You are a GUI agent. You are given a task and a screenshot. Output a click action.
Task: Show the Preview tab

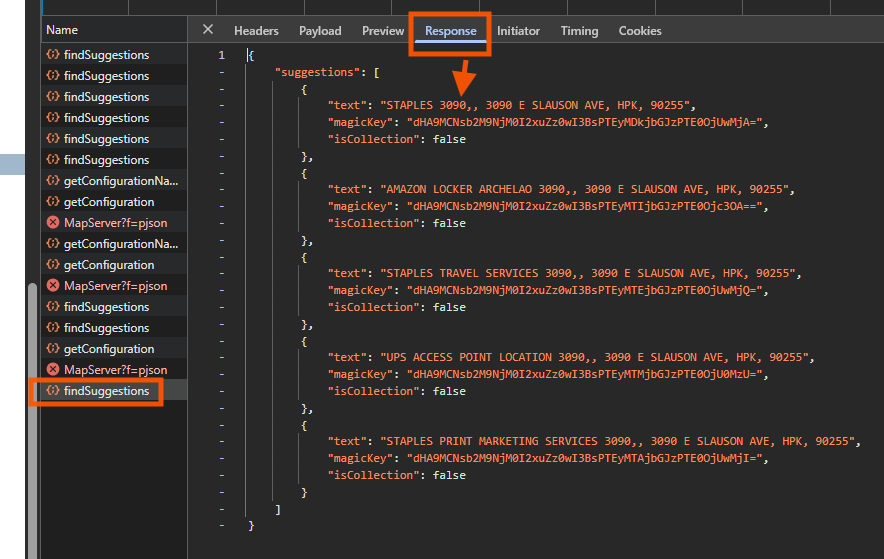[x=383, y=31]
